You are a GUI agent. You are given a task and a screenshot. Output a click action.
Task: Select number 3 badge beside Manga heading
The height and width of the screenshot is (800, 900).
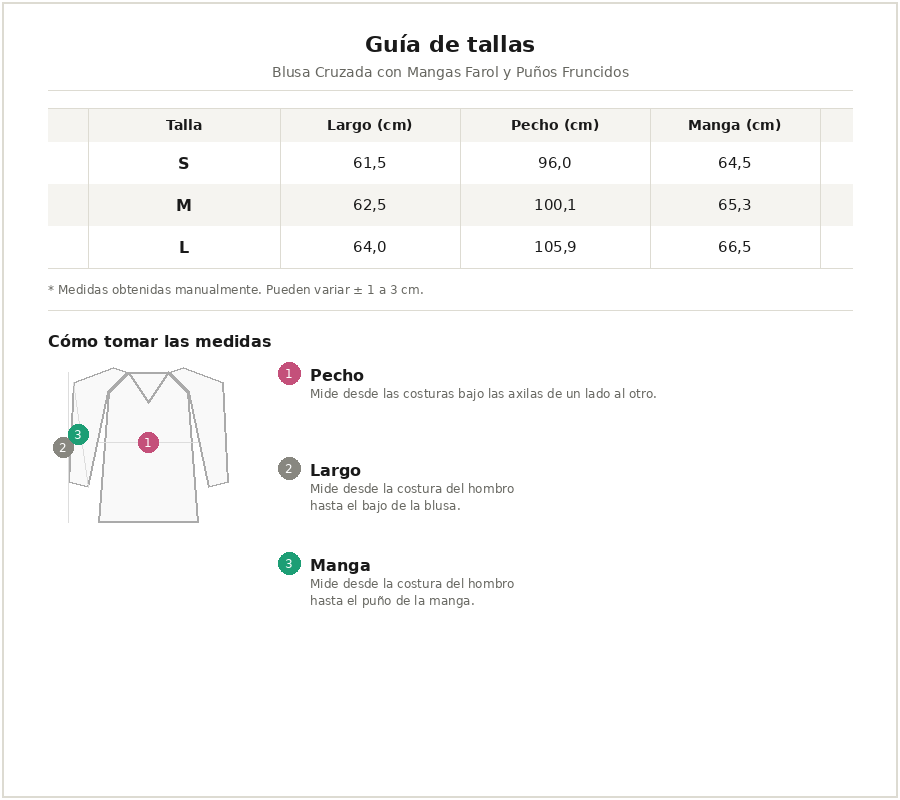289,563
